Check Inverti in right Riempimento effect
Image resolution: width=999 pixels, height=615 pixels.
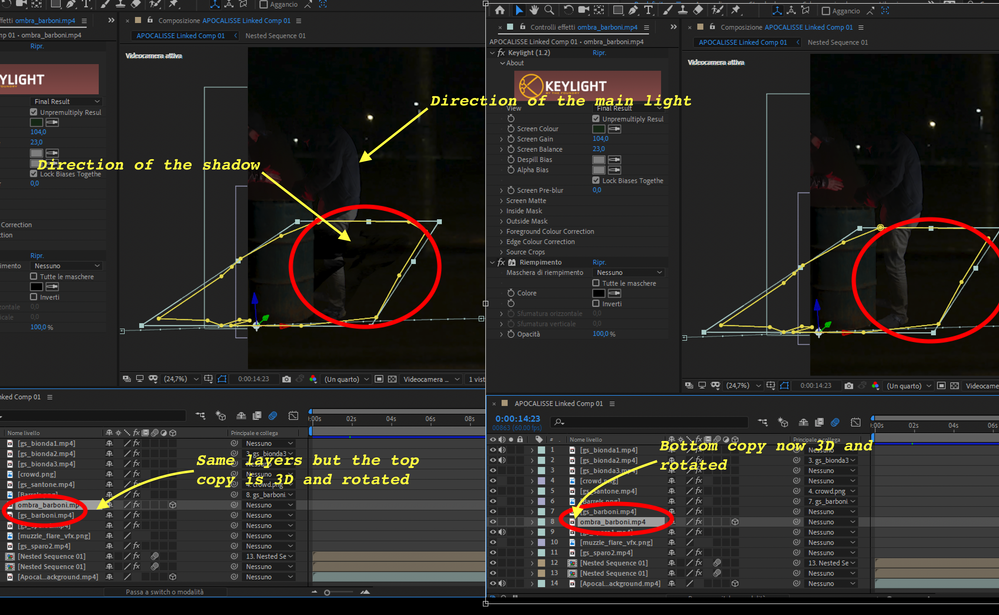tap(596, 303)
